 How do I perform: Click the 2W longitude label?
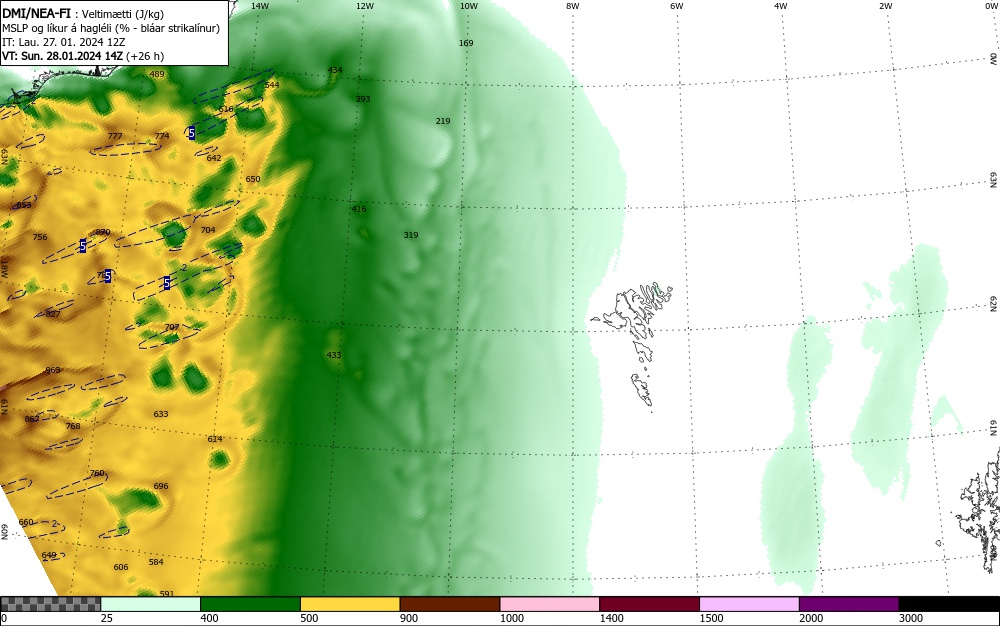pos(885,6)
